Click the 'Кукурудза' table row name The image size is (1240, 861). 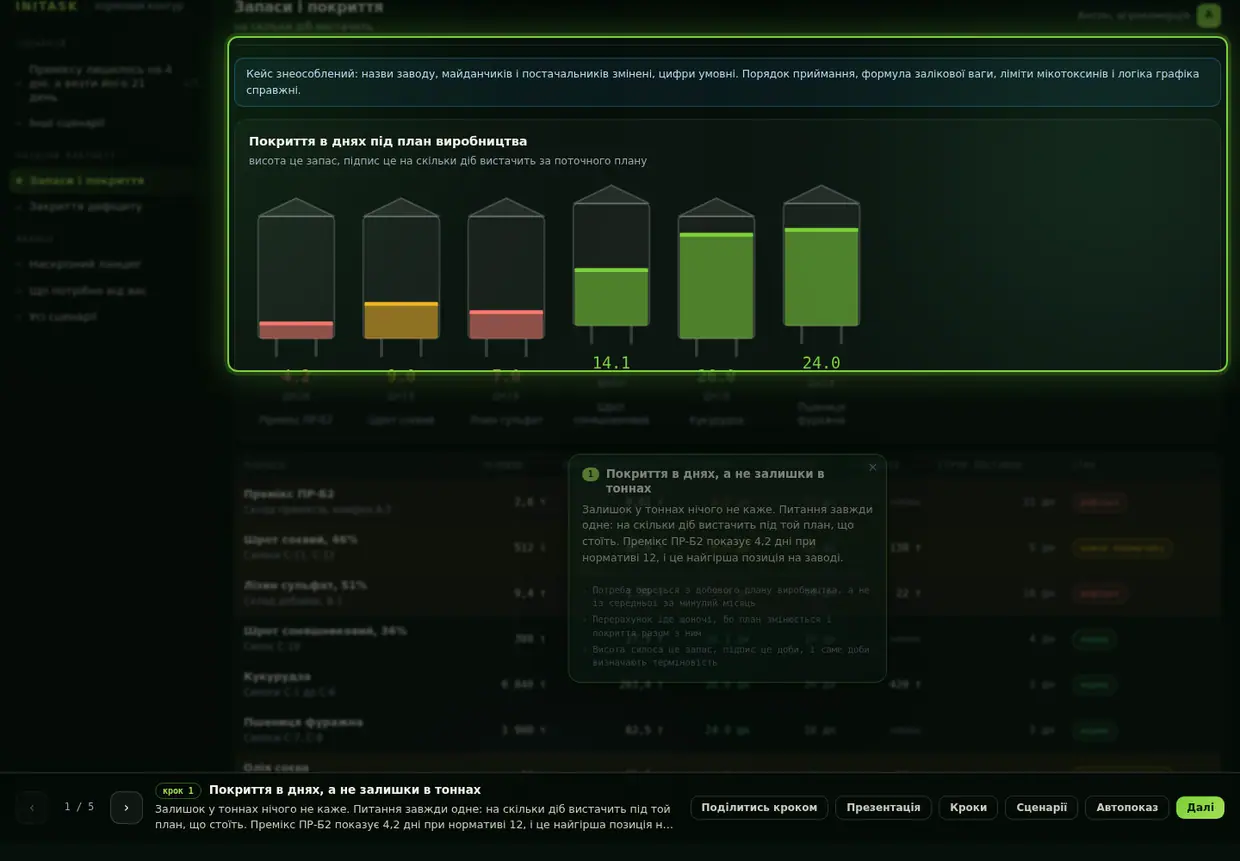pos(277,677)
